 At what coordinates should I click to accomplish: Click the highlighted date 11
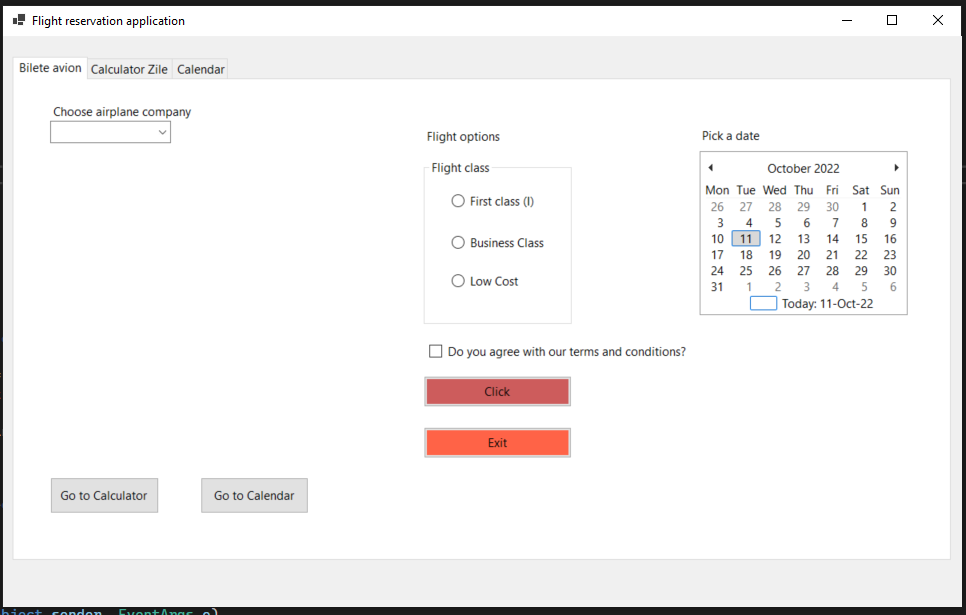click(x=745, y=238)
